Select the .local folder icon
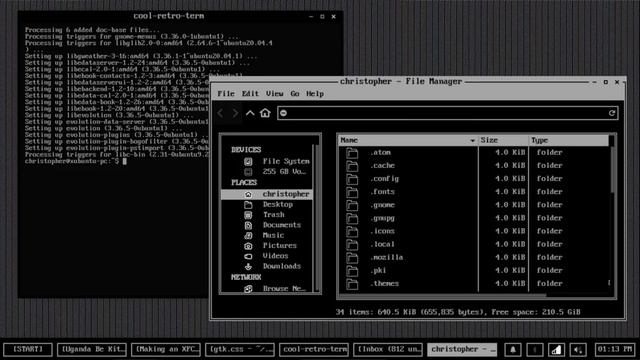This screenshot has width=640, height=360. point(352,244)
